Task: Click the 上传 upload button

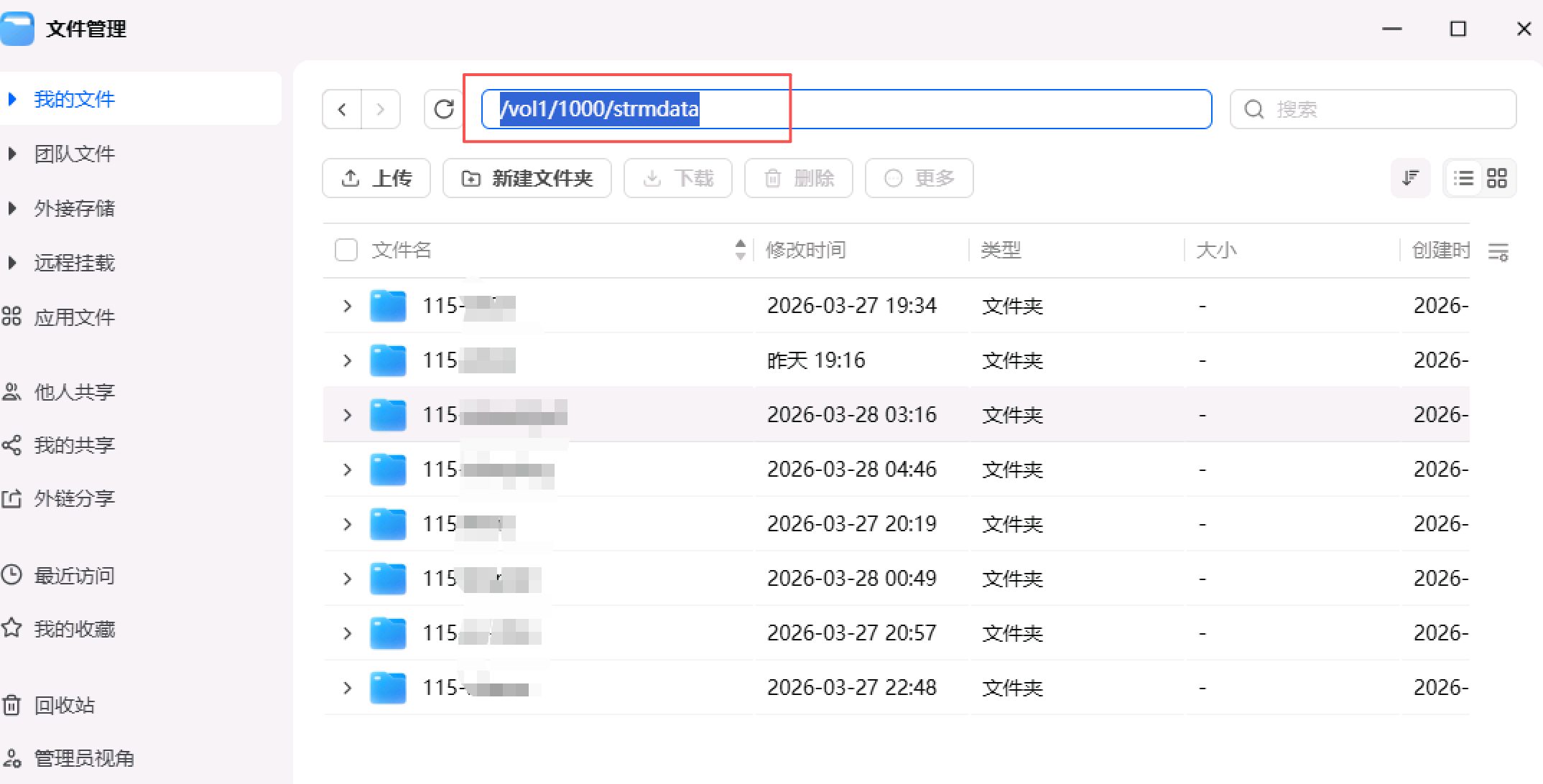Action: (x=376, y=178)
